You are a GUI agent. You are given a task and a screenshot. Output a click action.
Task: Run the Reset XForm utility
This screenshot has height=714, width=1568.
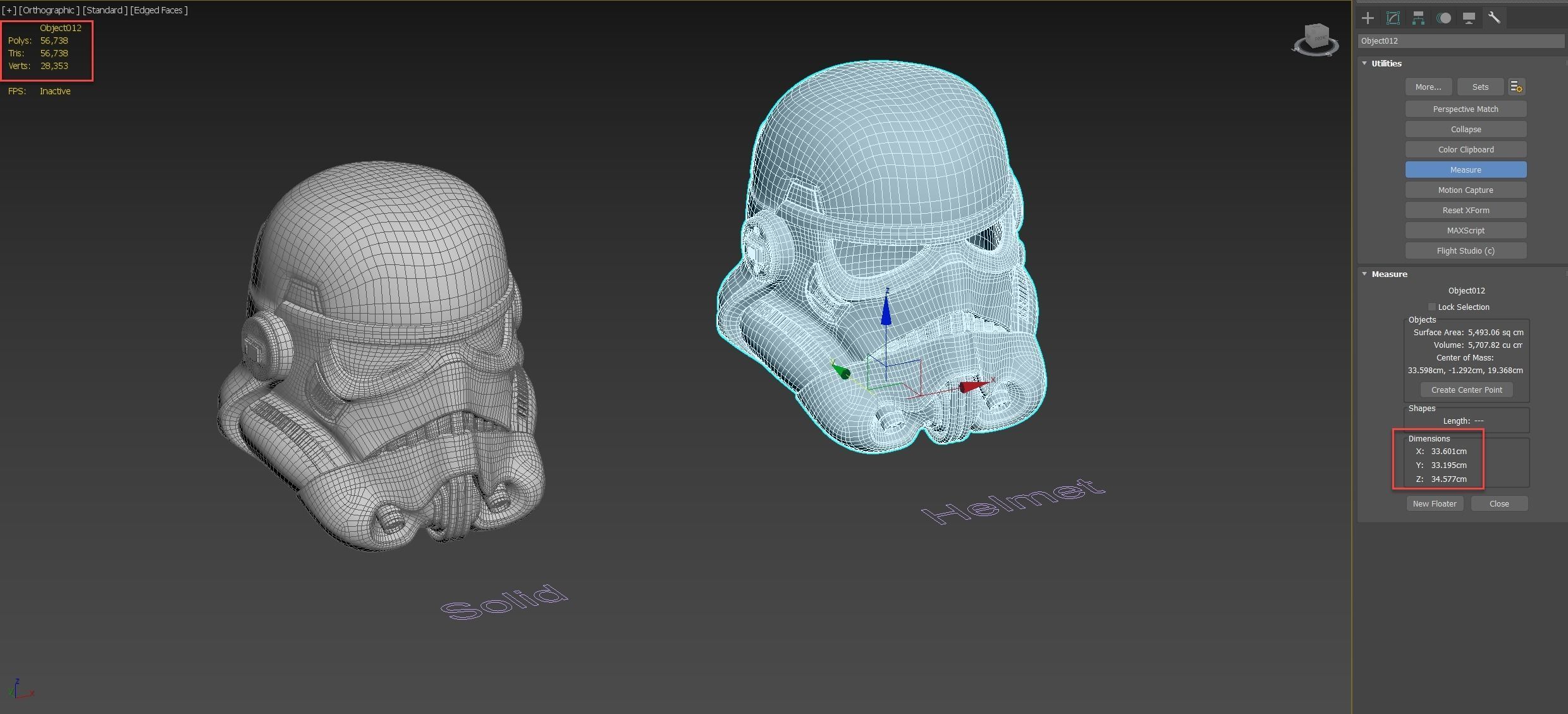point(1466,210)
